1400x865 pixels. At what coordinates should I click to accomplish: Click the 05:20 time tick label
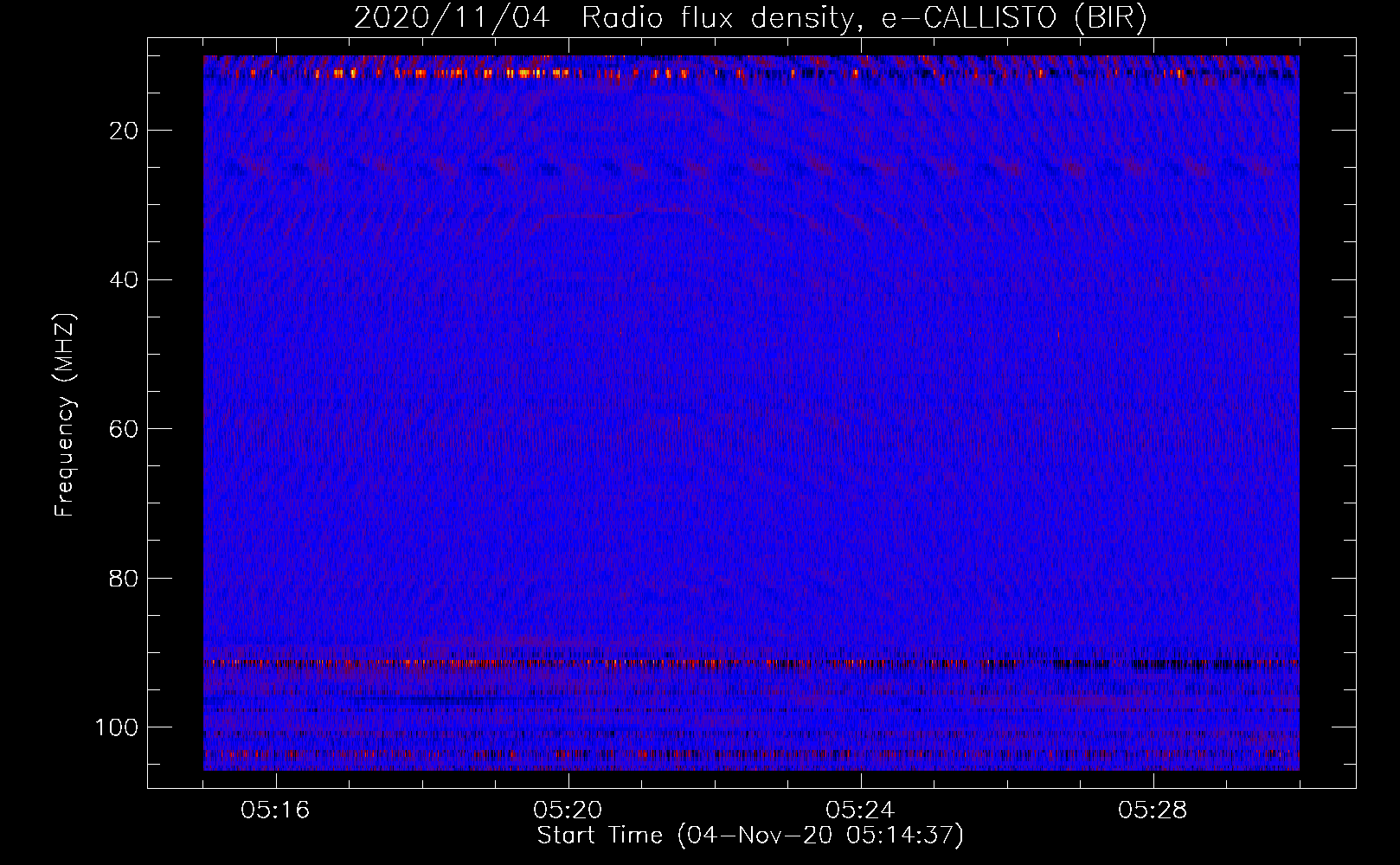click(x=568, y=811)
